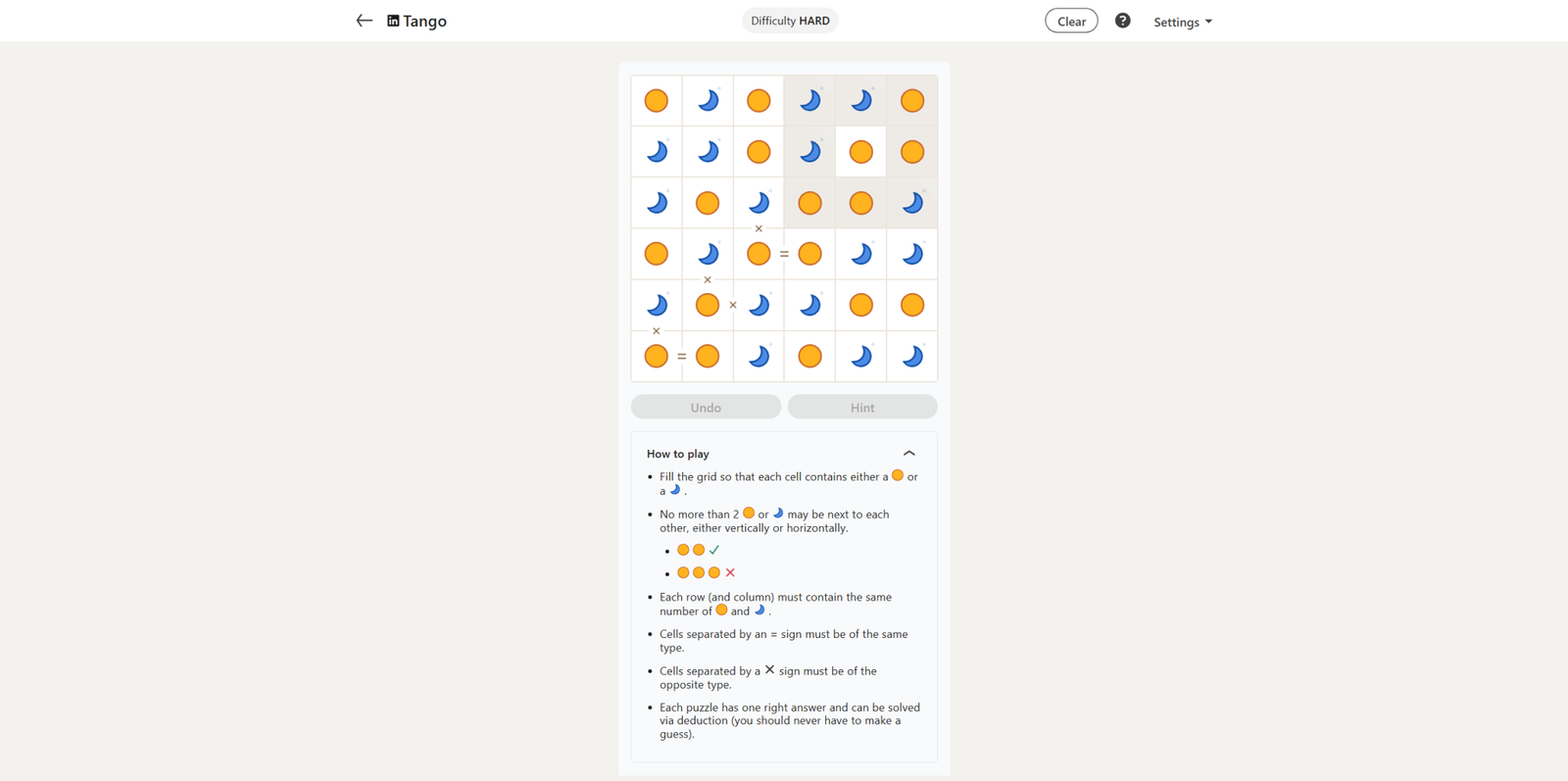Click the white-highlighted sun in the second row

(x=861, y=152)
